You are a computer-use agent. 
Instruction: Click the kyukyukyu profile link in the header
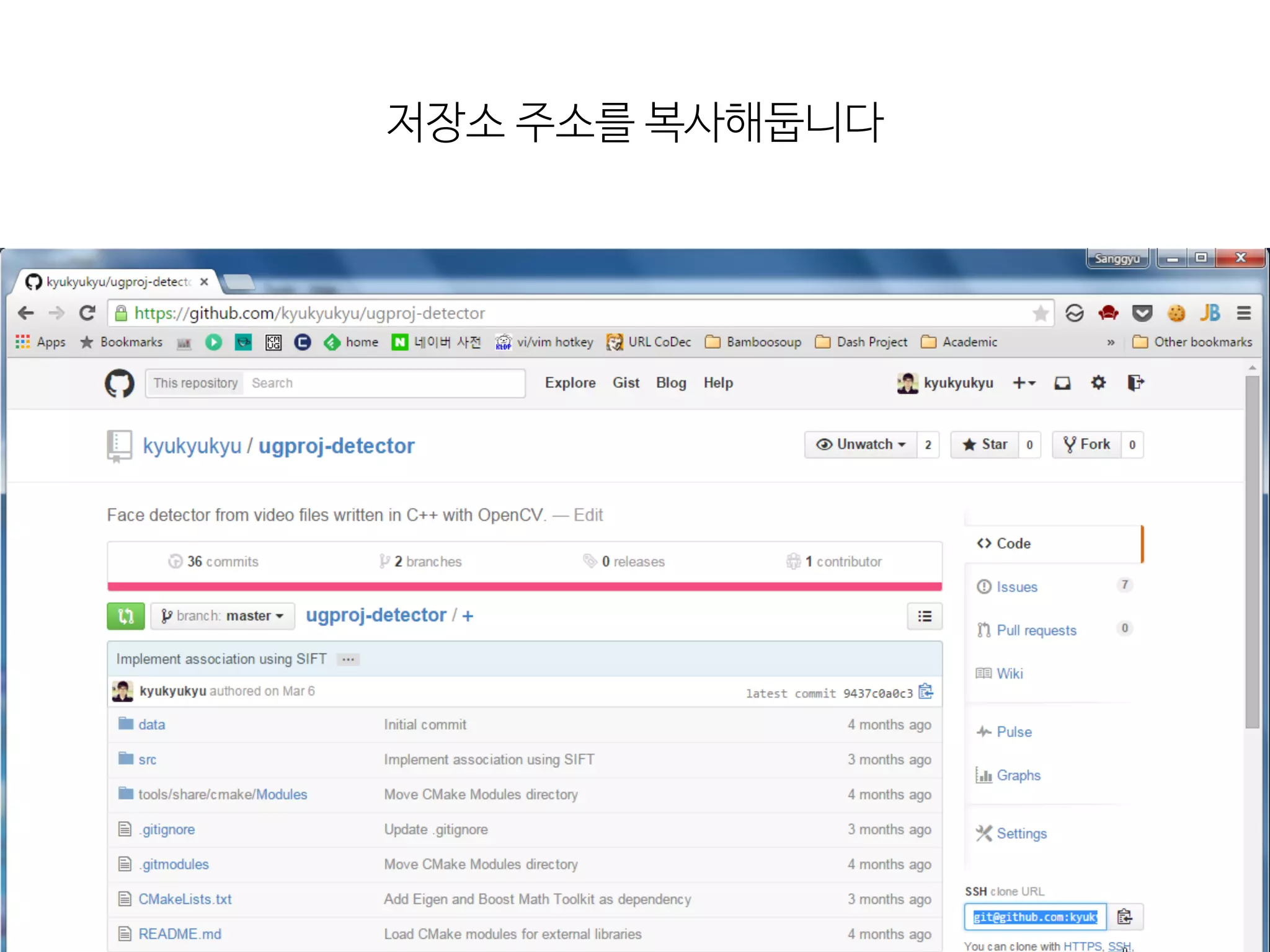coord(945,383)
